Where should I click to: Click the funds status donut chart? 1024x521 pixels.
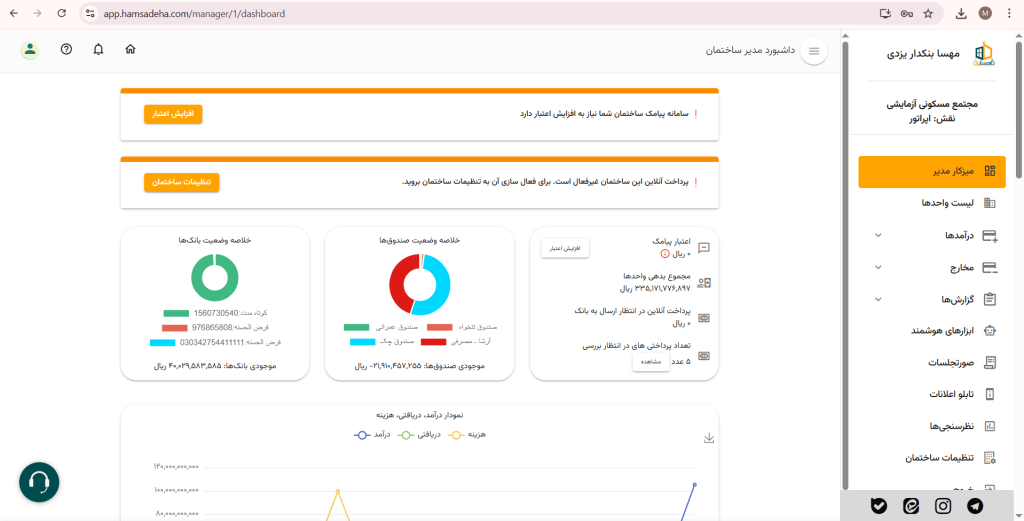pyautogui.click(x=420, y=285)
